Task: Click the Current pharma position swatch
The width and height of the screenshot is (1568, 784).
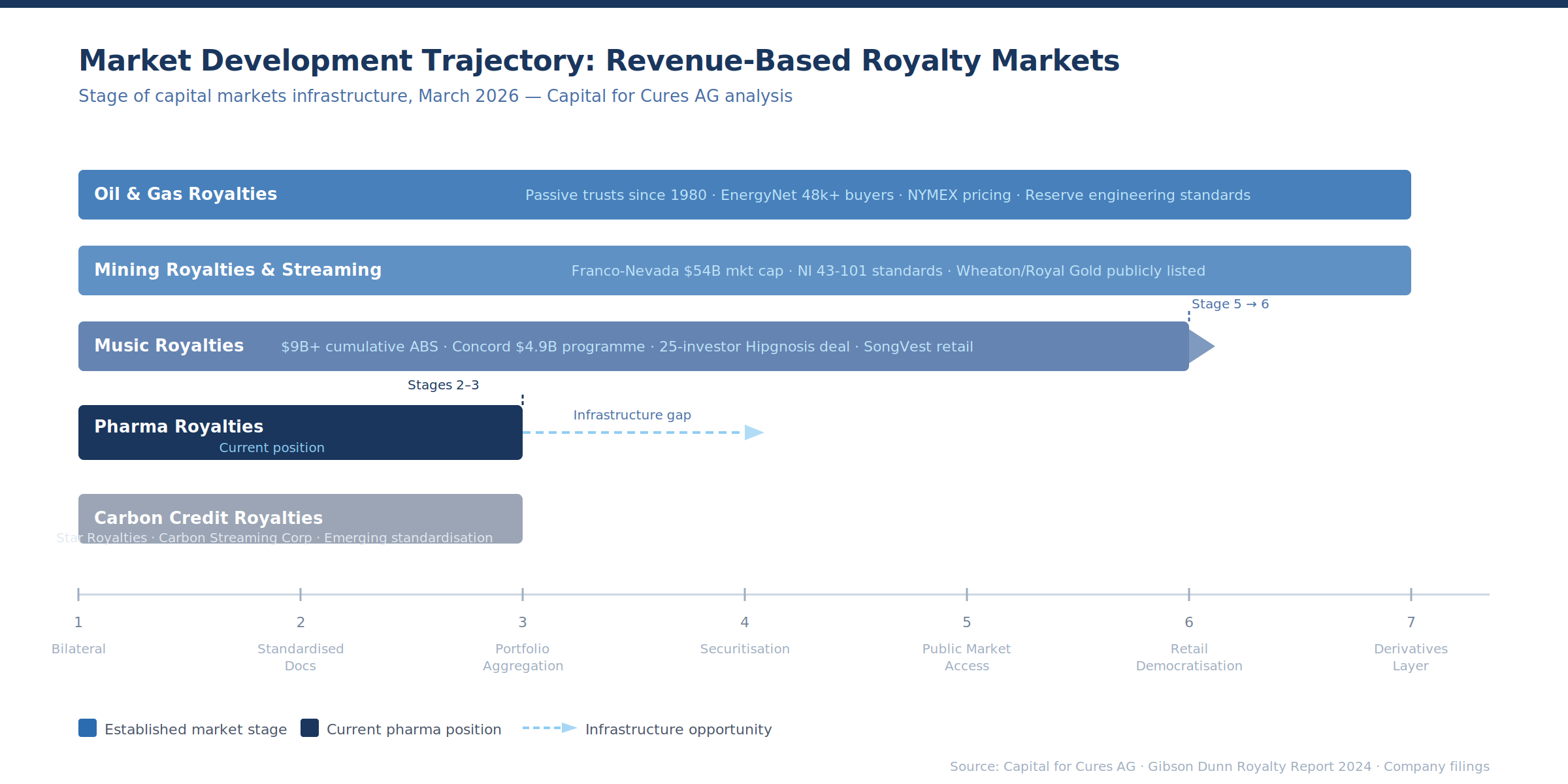Action: (310, 728)
